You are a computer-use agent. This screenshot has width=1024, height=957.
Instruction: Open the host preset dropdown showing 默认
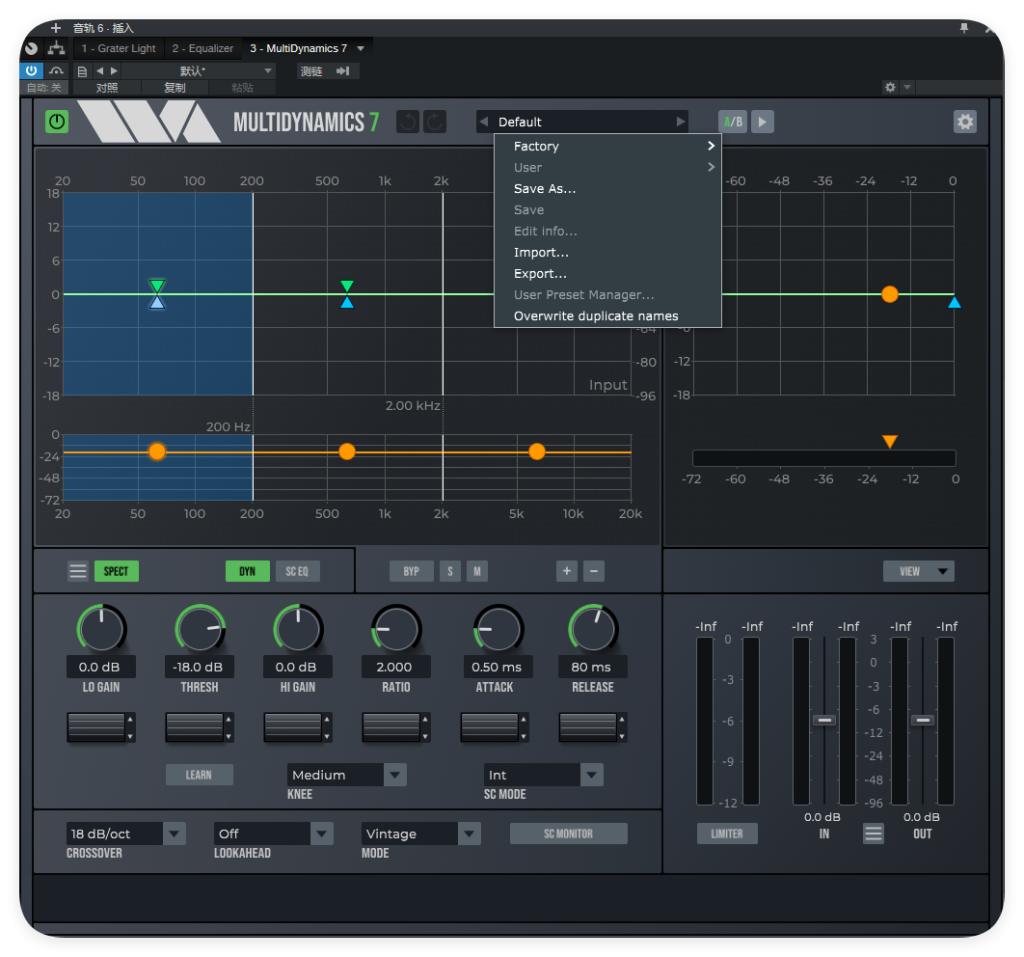[x=199, y=71]
